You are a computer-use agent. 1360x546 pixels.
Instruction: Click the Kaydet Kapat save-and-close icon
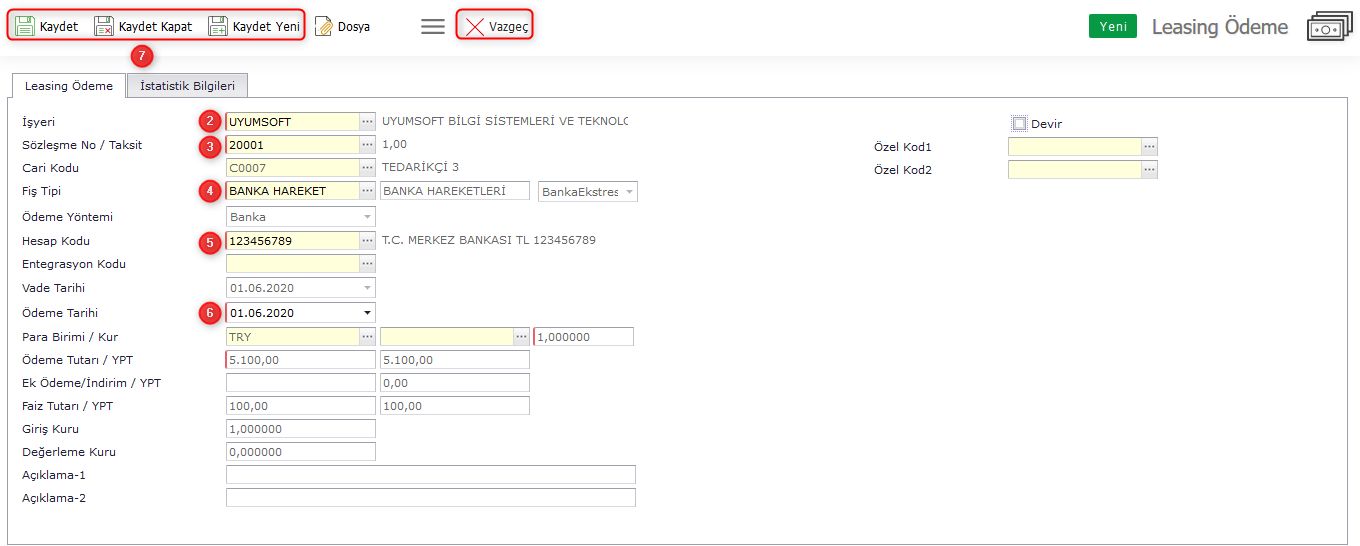(104, 27)
